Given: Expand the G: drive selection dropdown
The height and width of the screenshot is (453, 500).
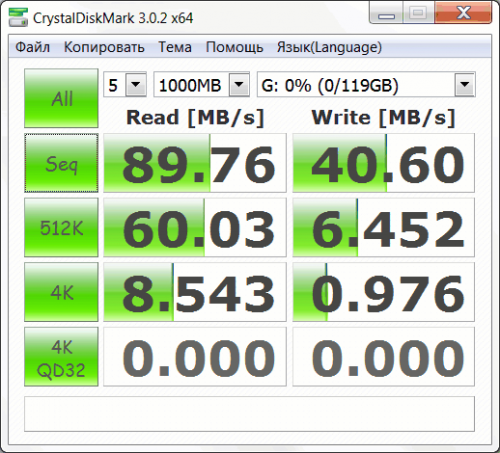Looking at the screenshot, I should click(465, 85).
